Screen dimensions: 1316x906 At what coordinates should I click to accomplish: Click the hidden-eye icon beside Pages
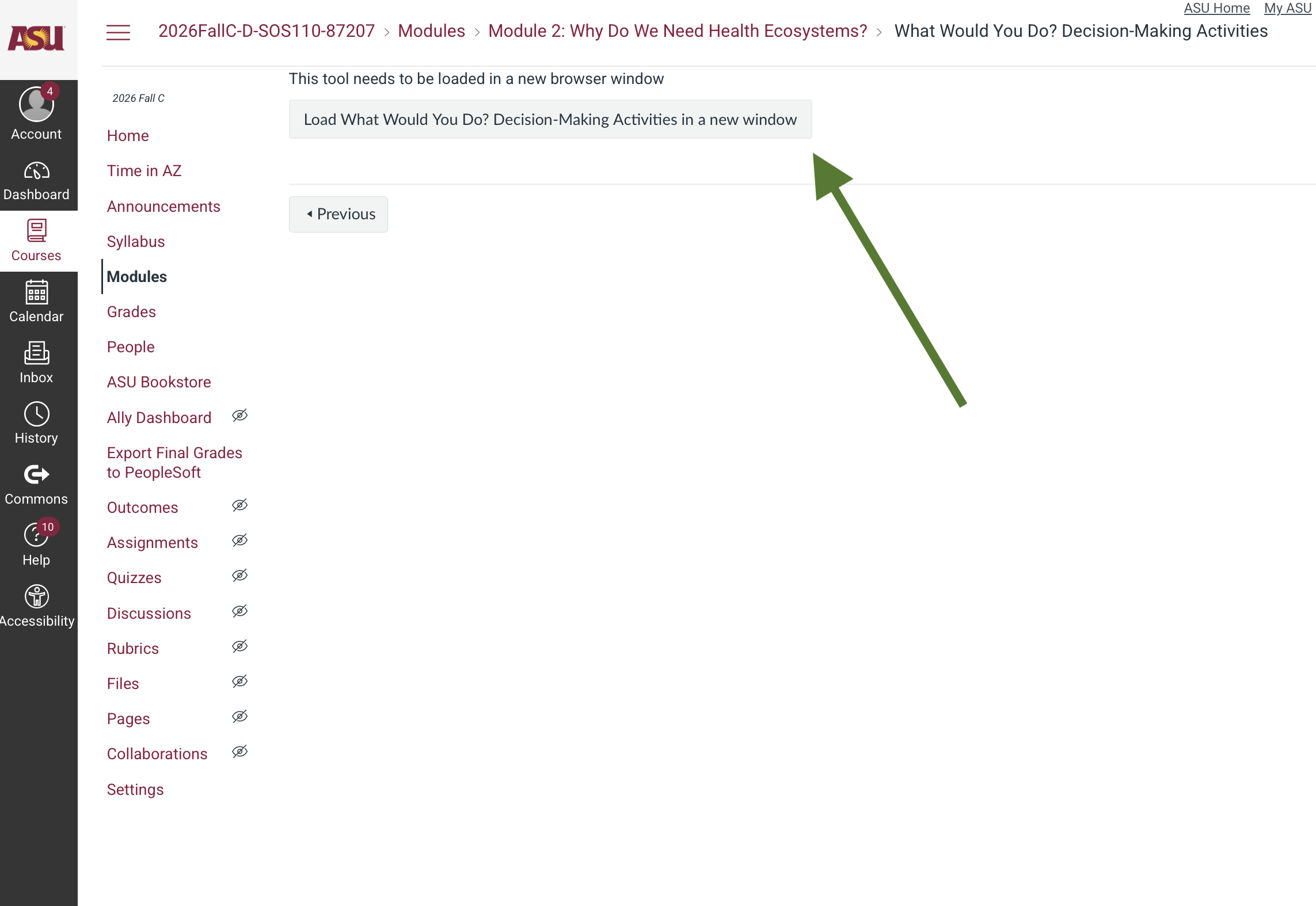pyautogui.click(x=240, y=717)
